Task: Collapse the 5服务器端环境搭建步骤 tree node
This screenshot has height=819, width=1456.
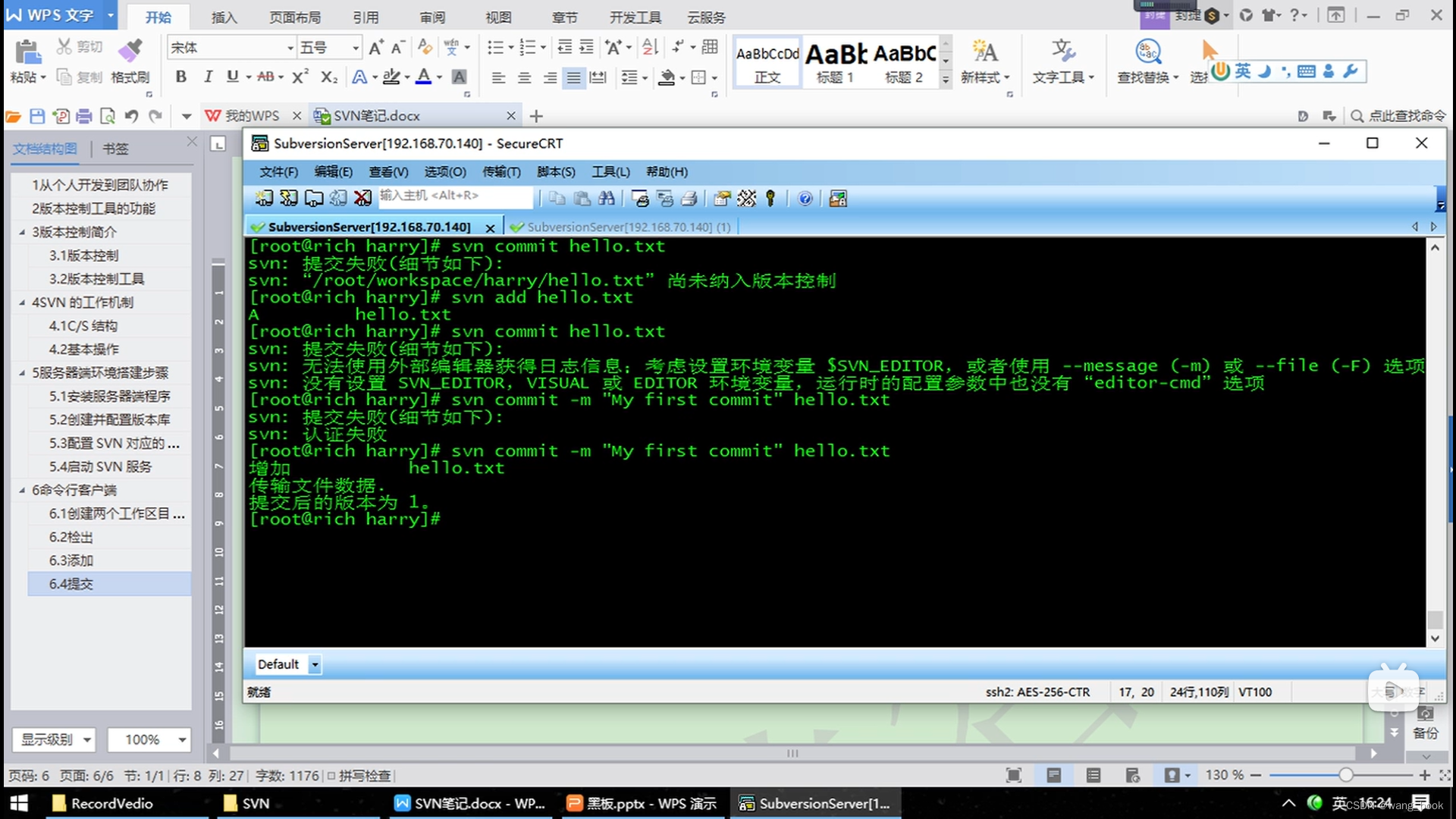Action: pos(22,373)
